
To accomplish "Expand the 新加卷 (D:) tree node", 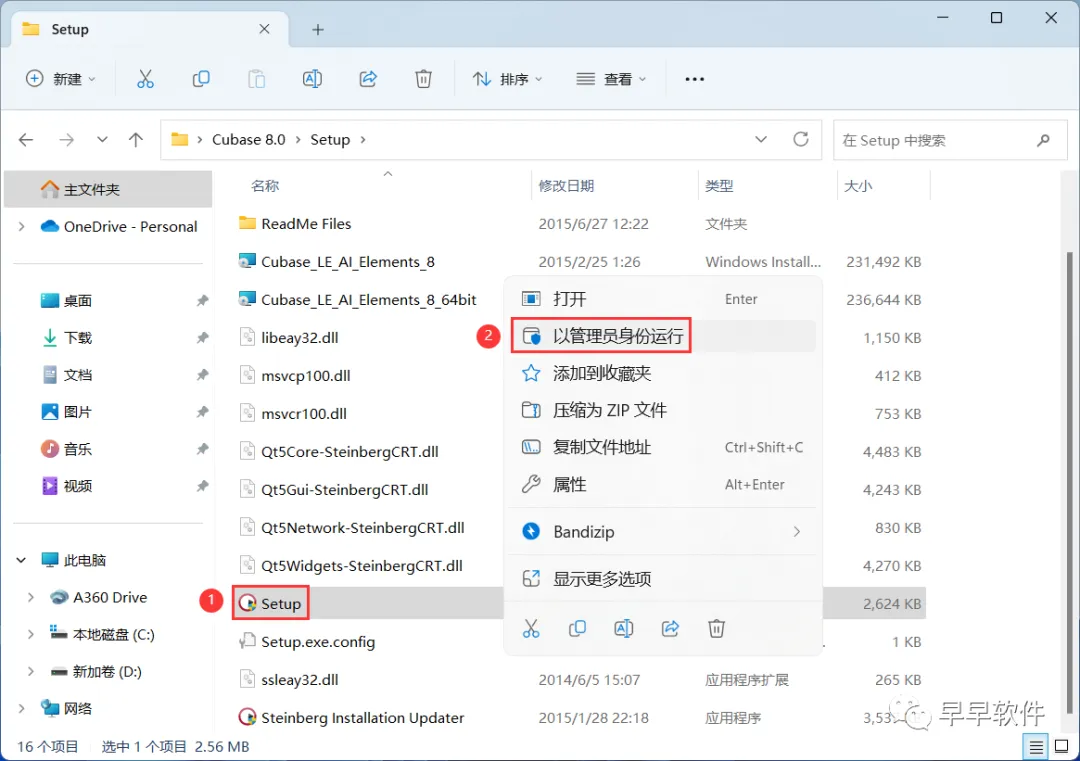I will [31, 671].
